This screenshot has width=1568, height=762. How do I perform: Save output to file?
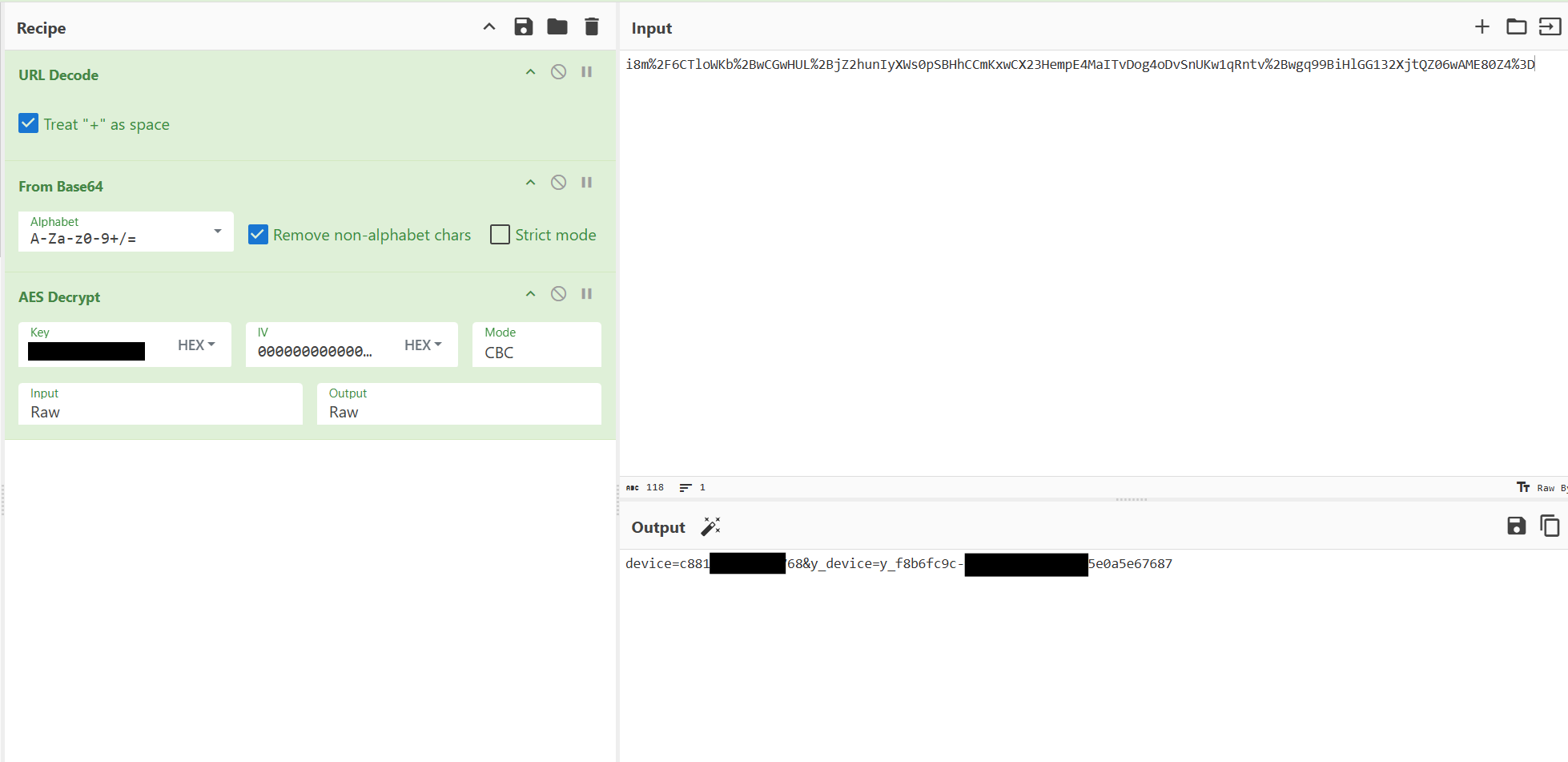tap(1516, 526)
